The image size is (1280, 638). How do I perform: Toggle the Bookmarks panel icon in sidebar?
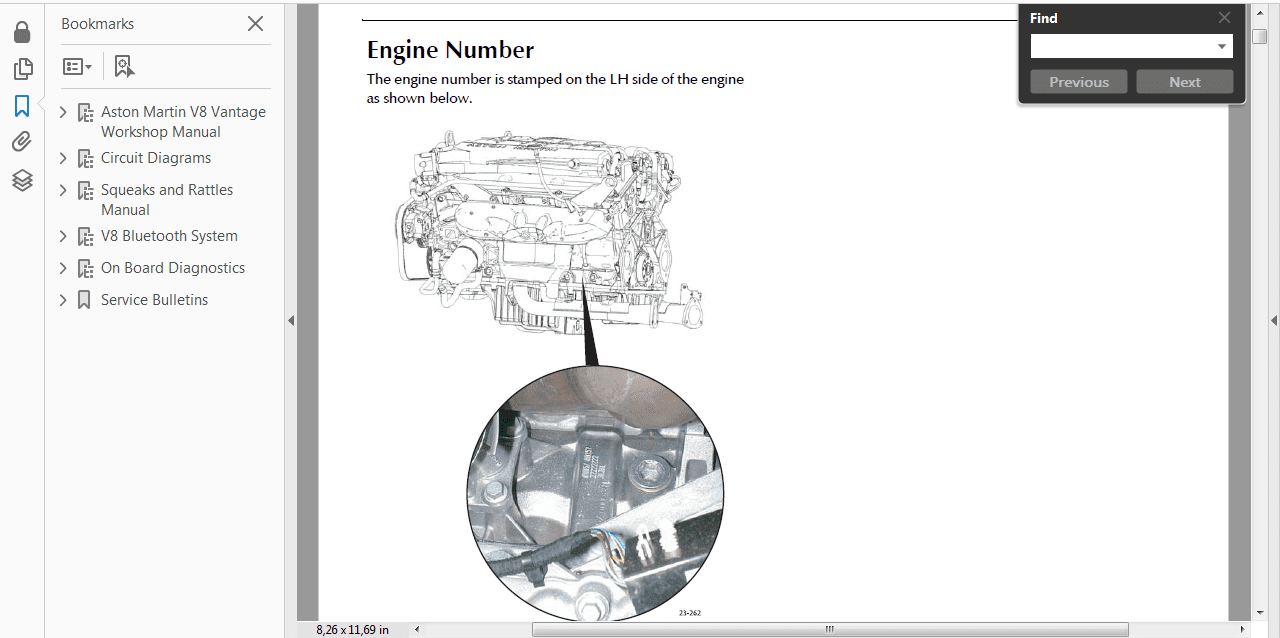pos(22,106)
